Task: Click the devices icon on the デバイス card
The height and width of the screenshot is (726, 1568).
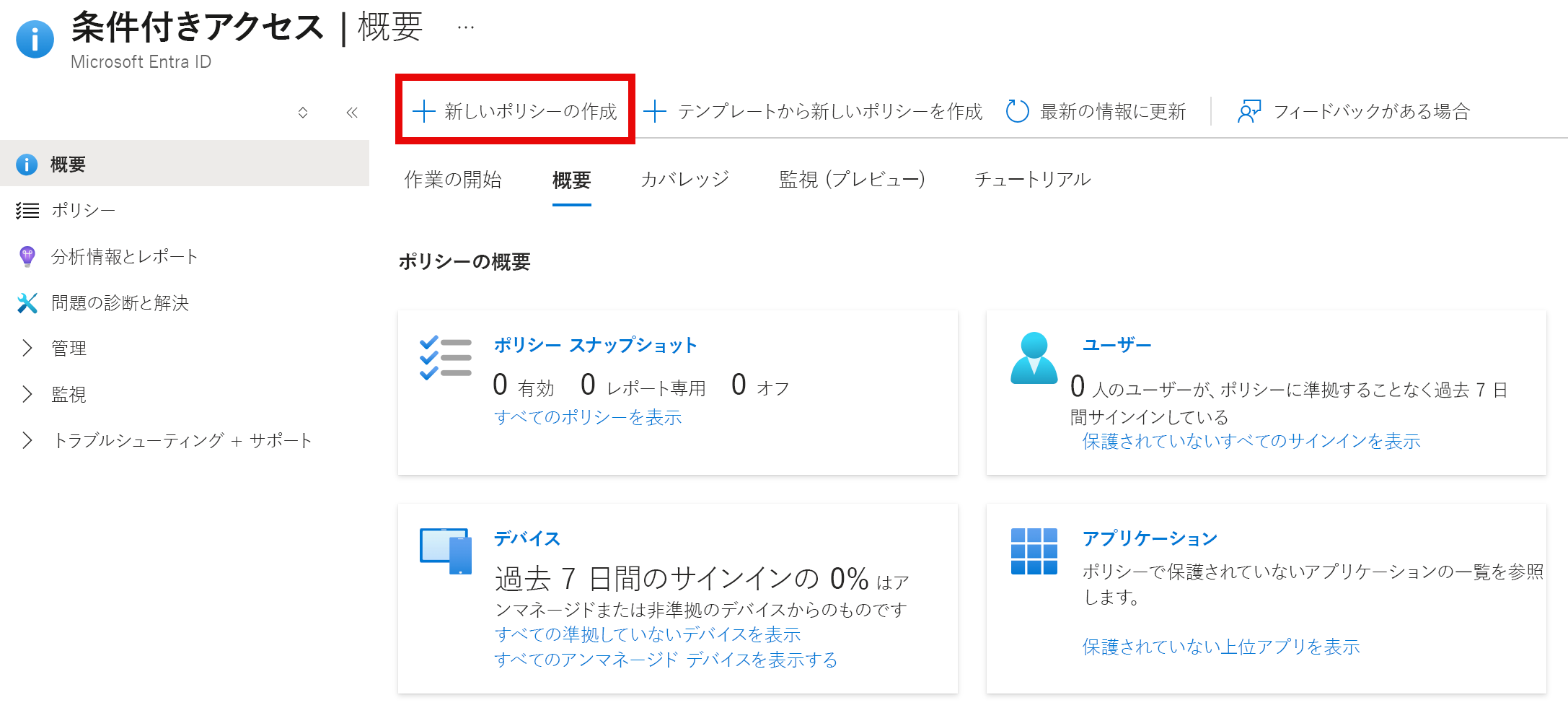Action: (x=445, y=551)
